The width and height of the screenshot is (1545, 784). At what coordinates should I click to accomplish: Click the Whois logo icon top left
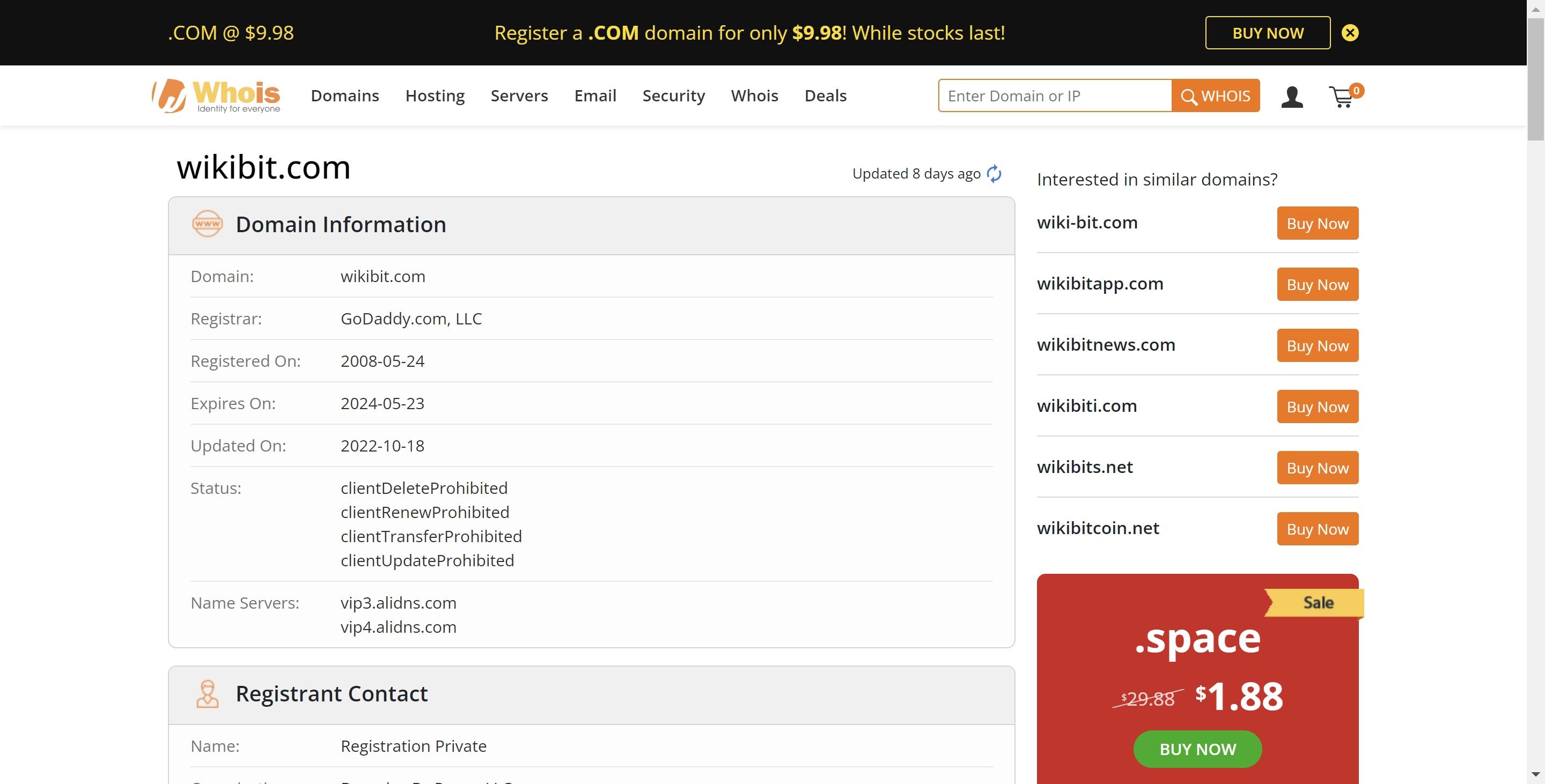[168, 95]
